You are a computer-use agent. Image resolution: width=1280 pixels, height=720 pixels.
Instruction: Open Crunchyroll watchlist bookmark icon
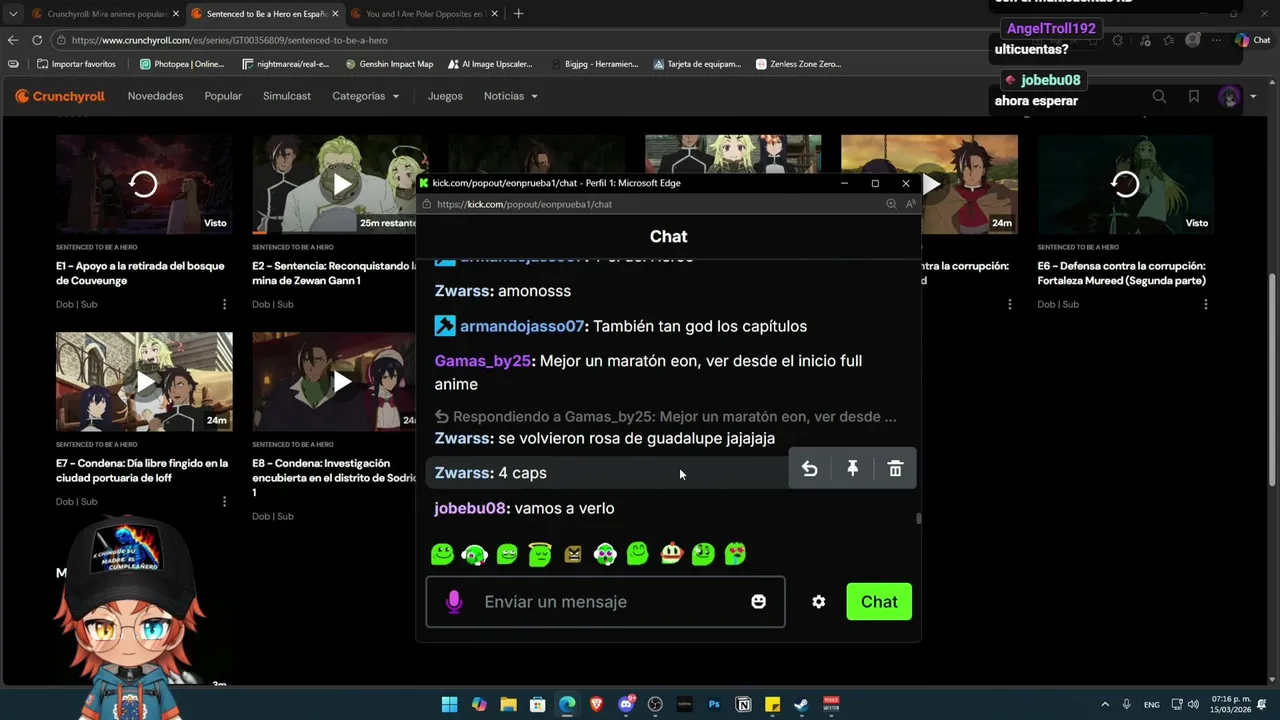click(1194, 97)
